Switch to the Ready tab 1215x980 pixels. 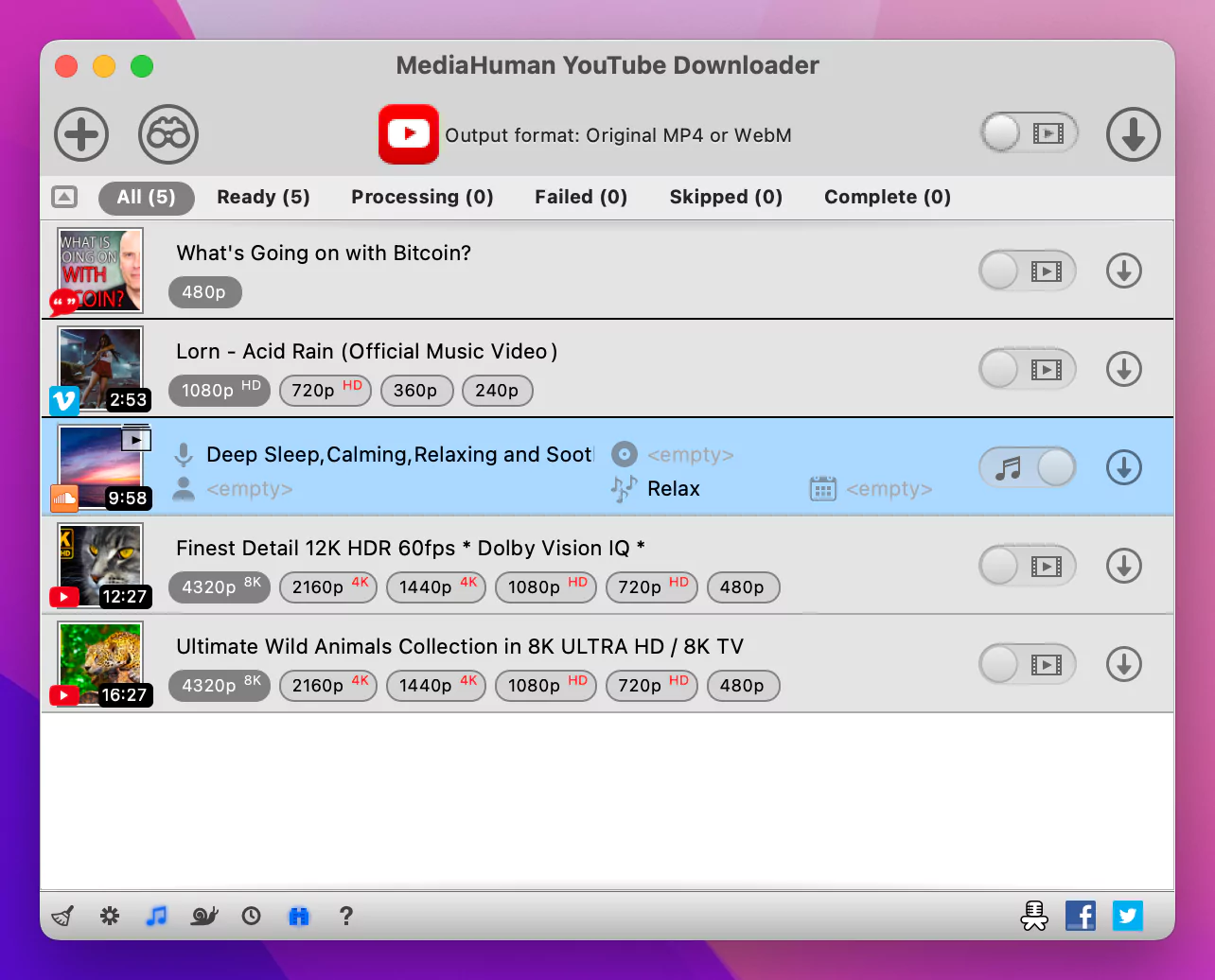pos(263,197)
